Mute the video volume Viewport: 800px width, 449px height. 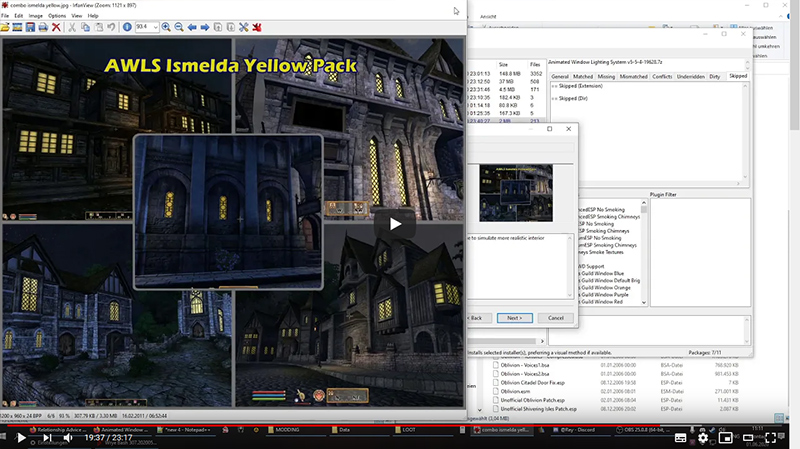(x=68, y=438)
